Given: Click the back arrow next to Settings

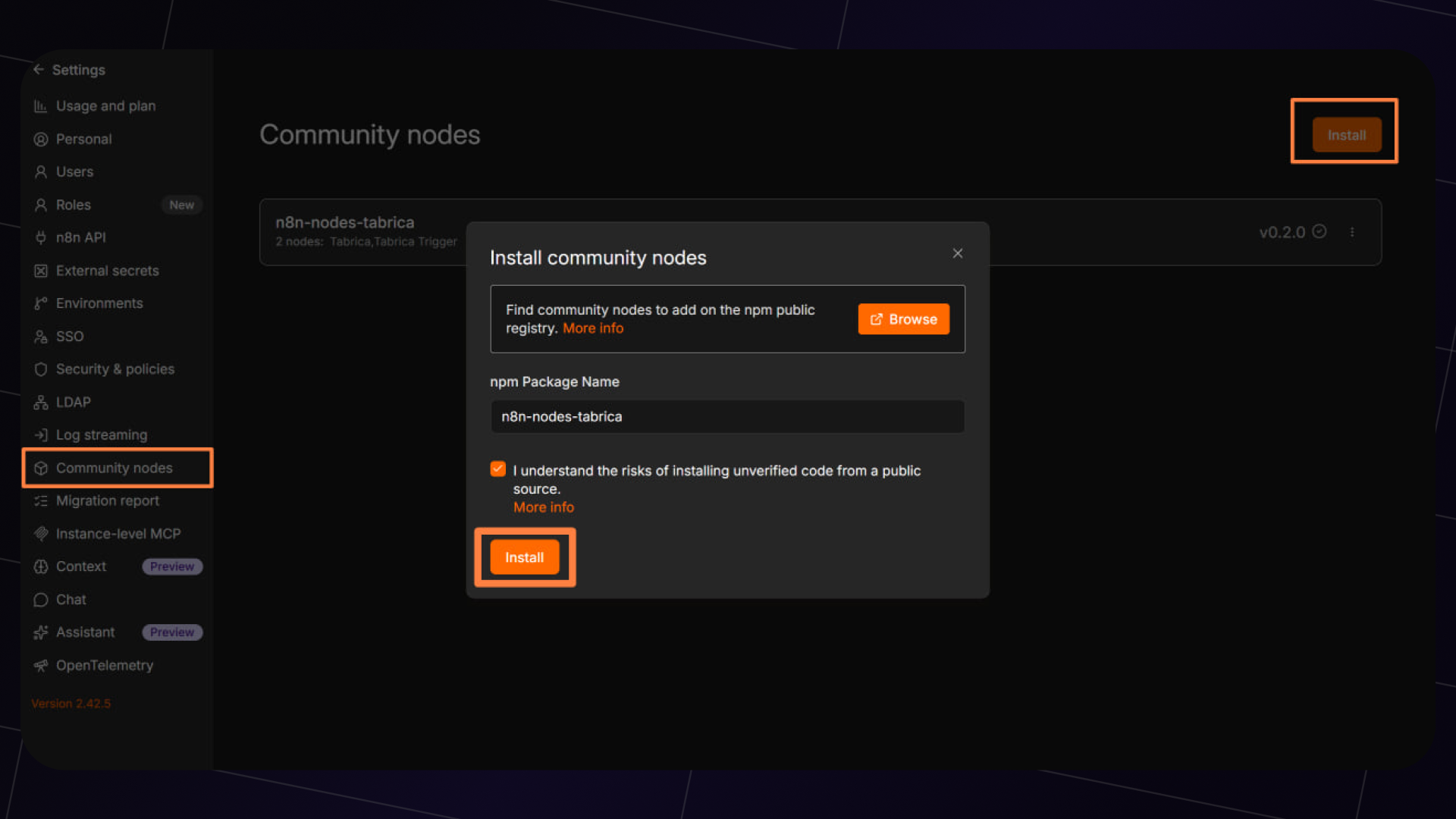Looking at the screenshot, I should [39, 69].
